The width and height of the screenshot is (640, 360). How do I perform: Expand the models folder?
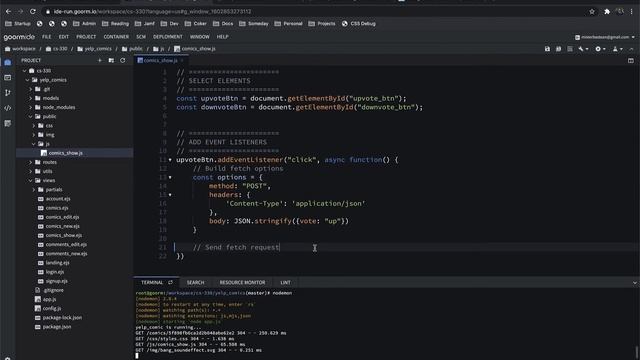[31, 98]
